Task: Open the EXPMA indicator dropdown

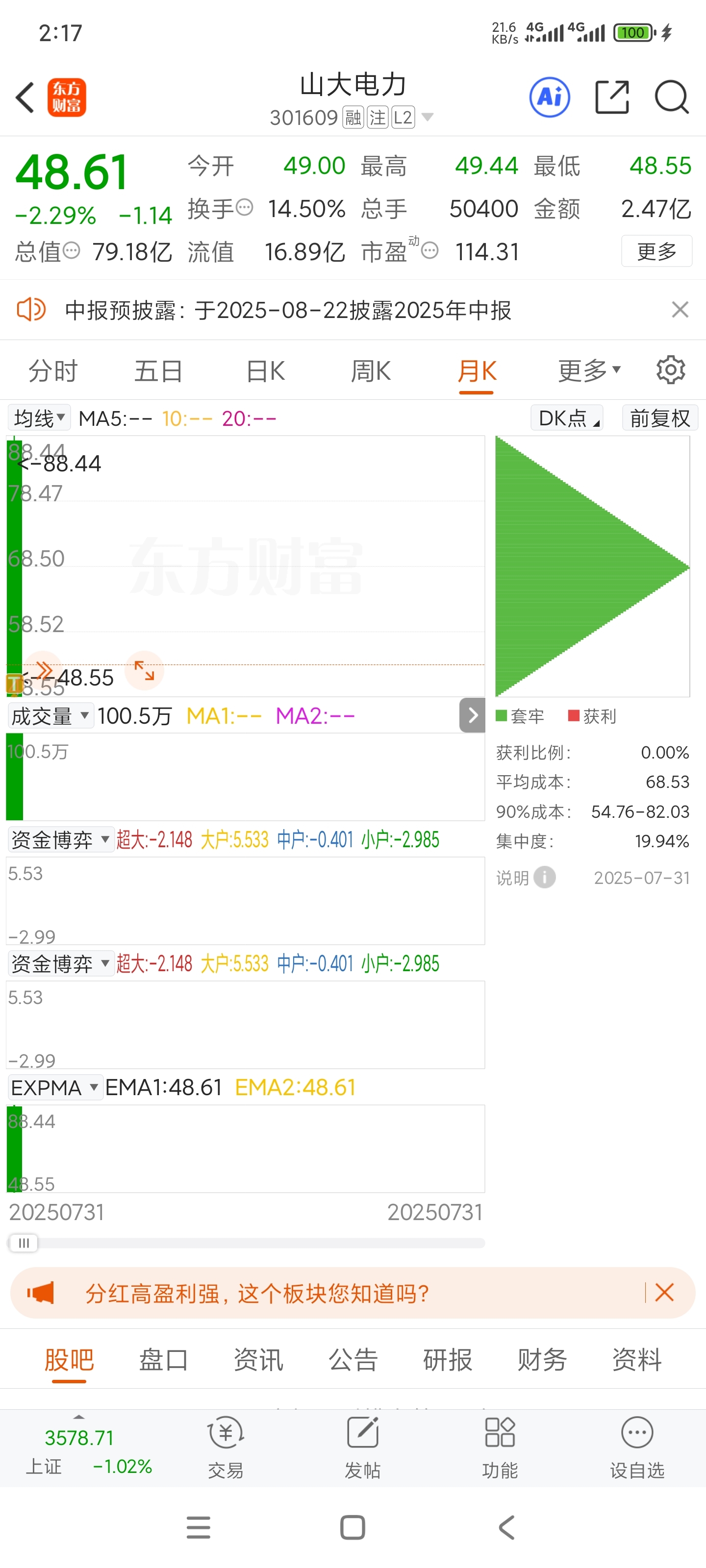Action: (x=55, y=1087)
